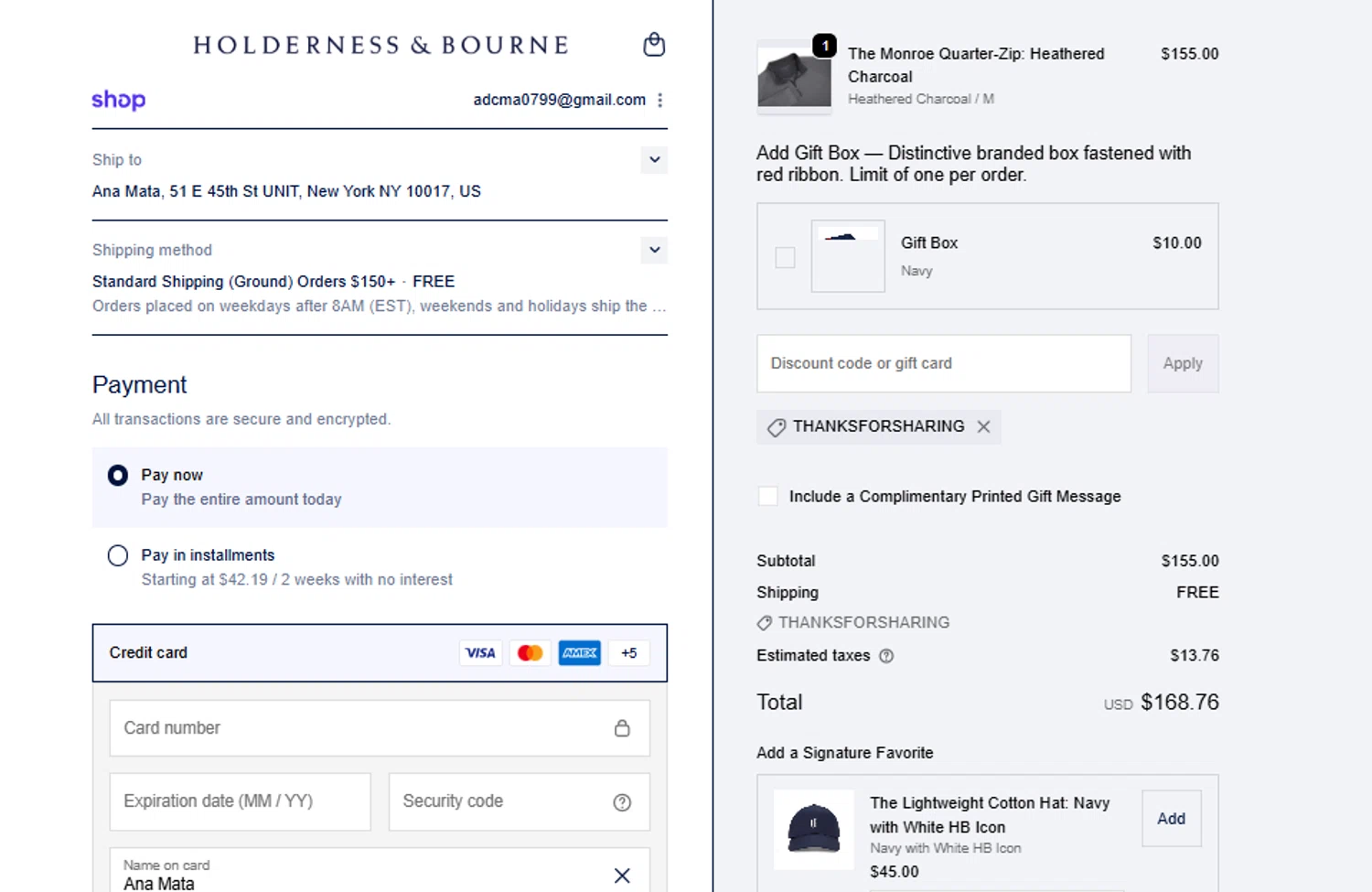Expand the Ship to address dropdown
Image resolution: width=1372 pixels, height=892 pixels.
655,160
